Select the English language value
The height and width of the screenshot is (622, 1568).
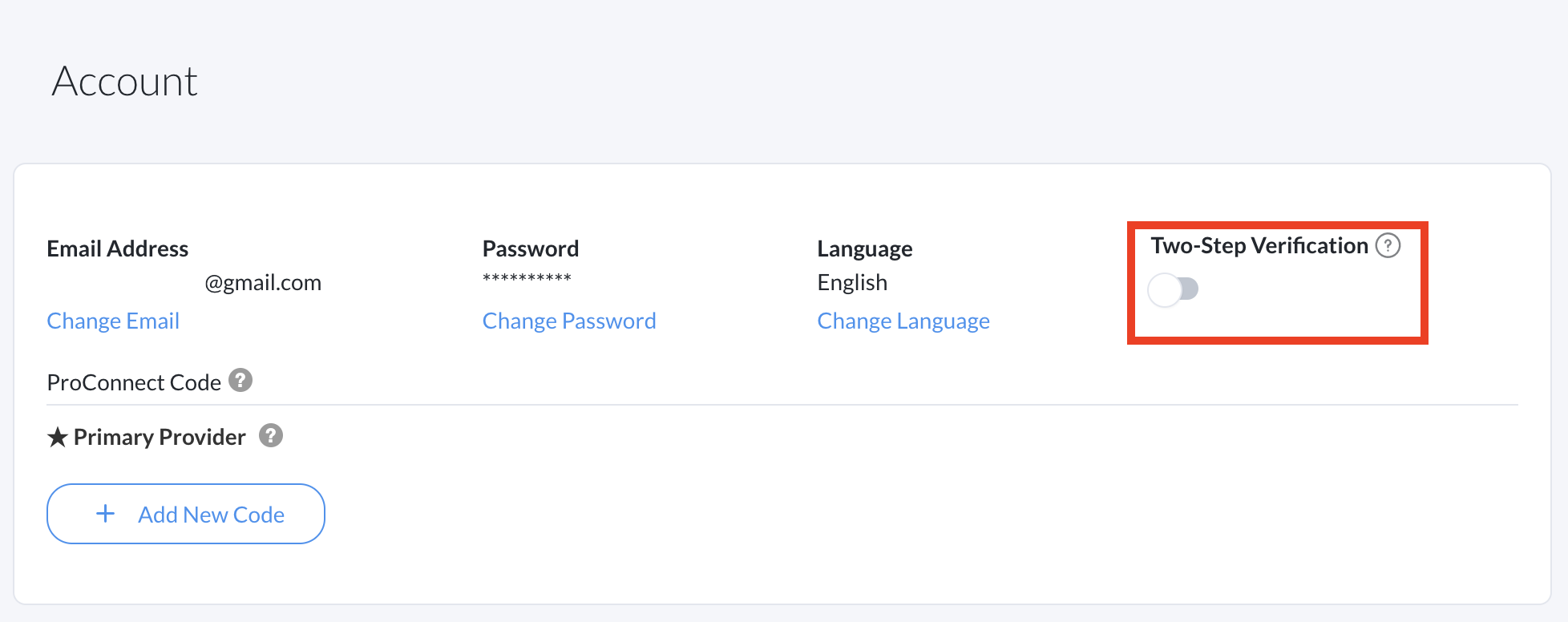[852, 283]
